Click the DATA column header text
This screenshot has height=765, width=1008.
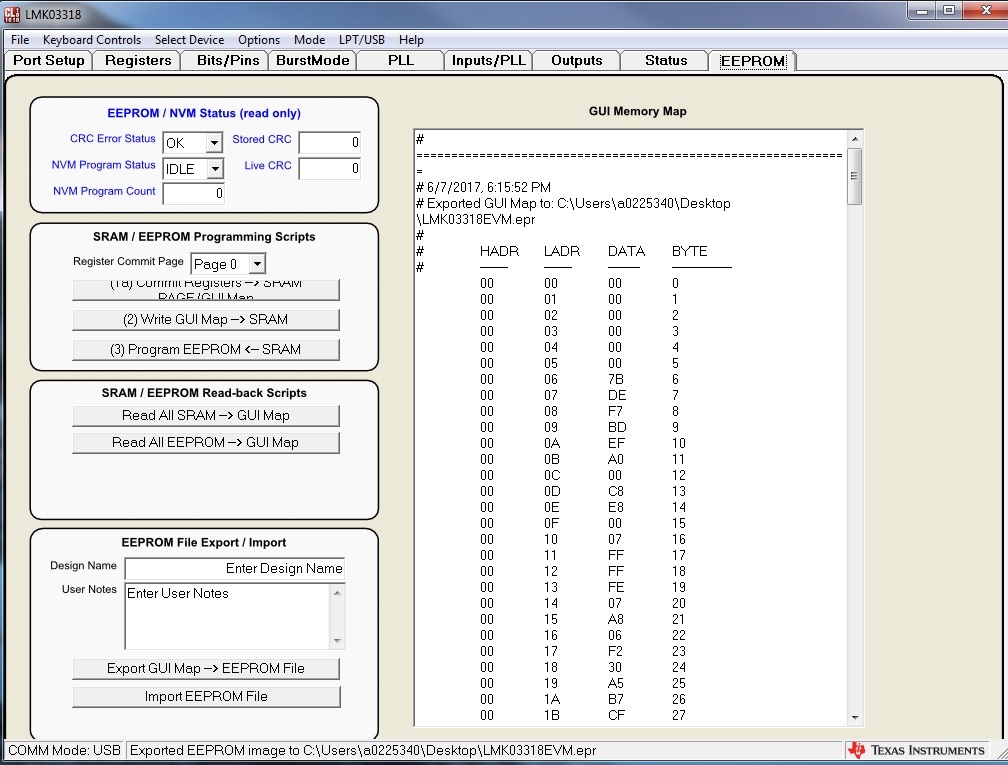tap(626, 251)
